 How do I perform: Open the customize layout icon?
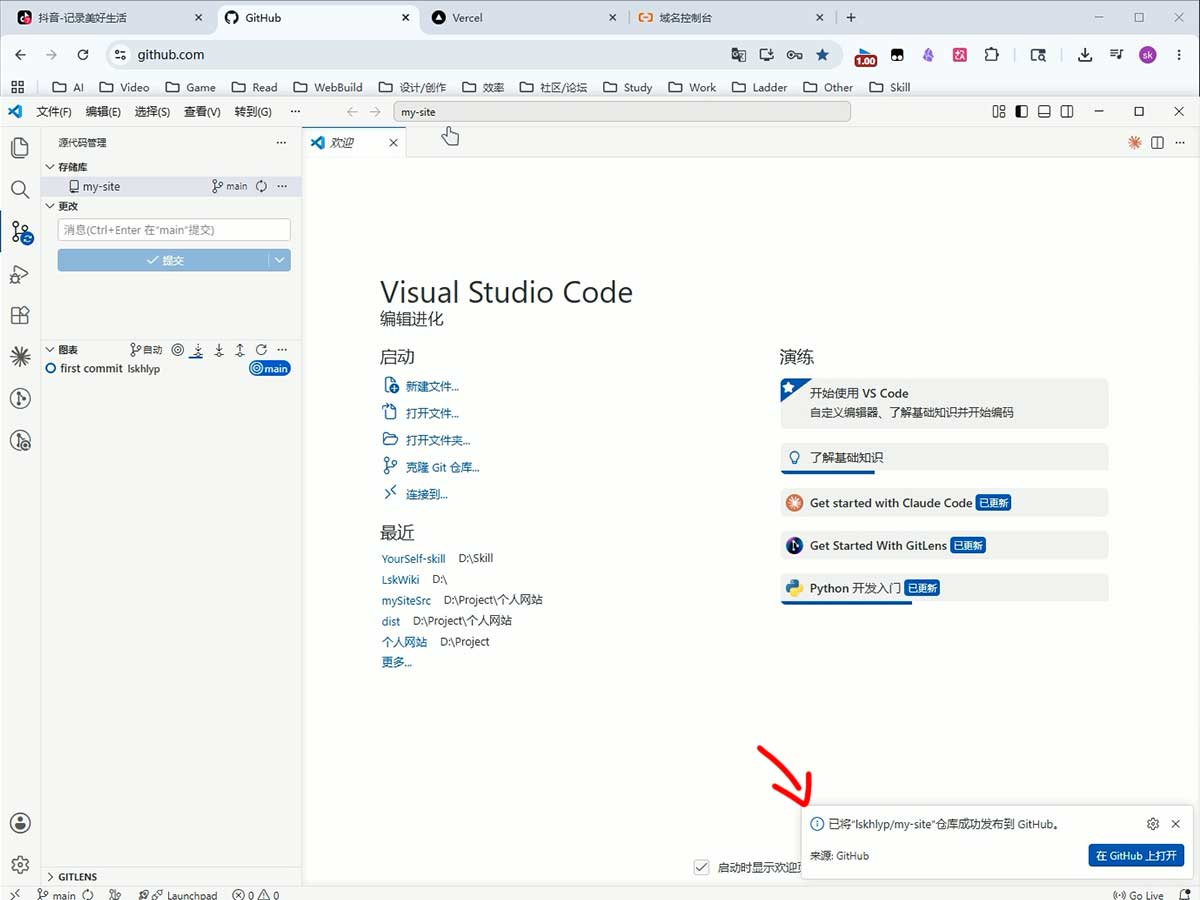pos(999,112)
